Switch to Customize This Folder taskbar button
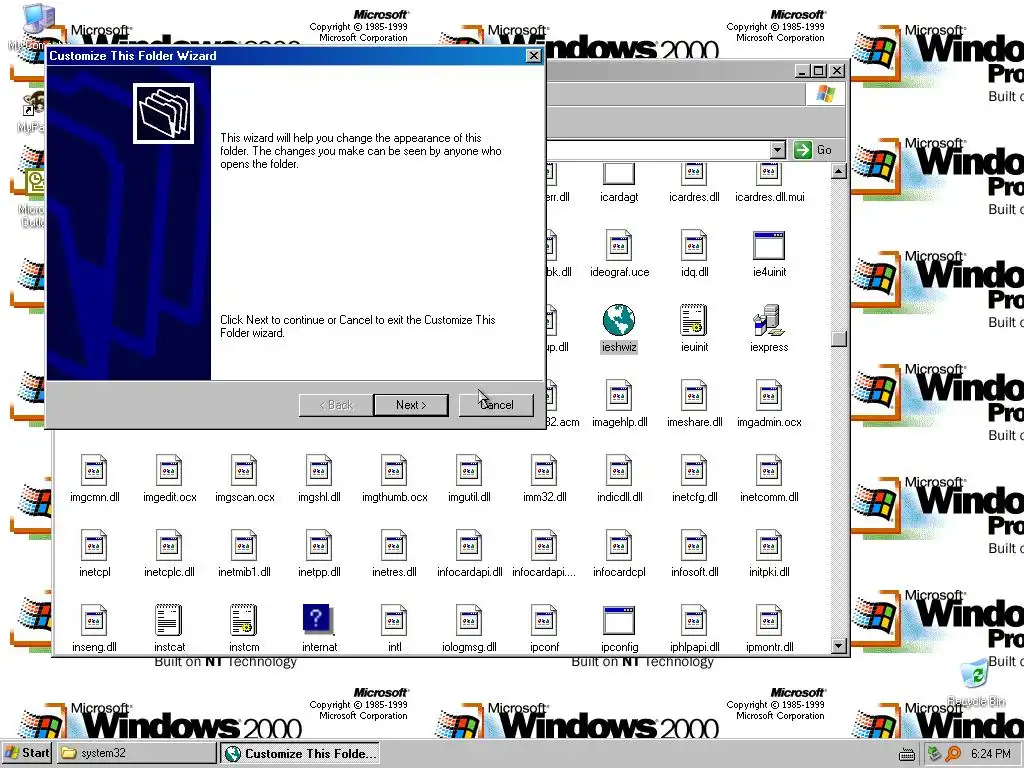The image size is (1024, 768). (x=300, y=753)
